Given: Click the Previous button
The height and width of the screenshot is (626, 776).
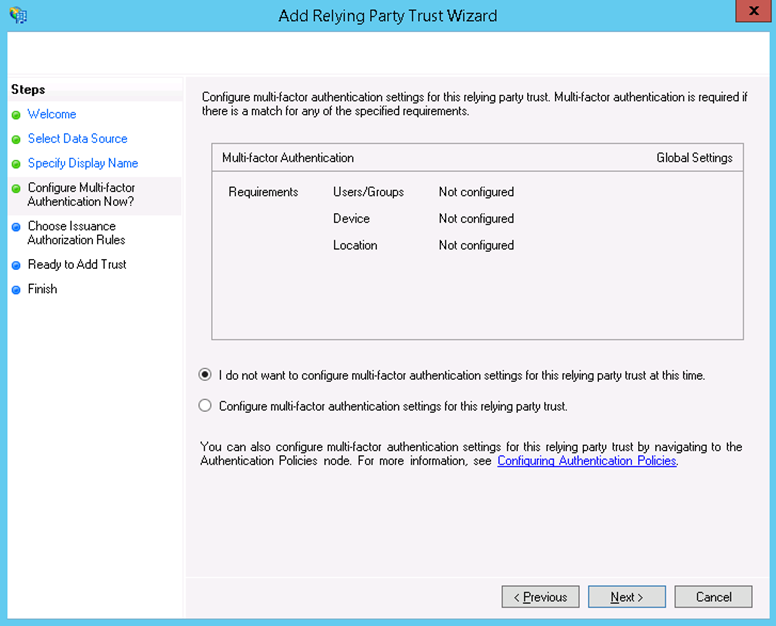Looking at the screenshot, I should click(x=540, y=597).
